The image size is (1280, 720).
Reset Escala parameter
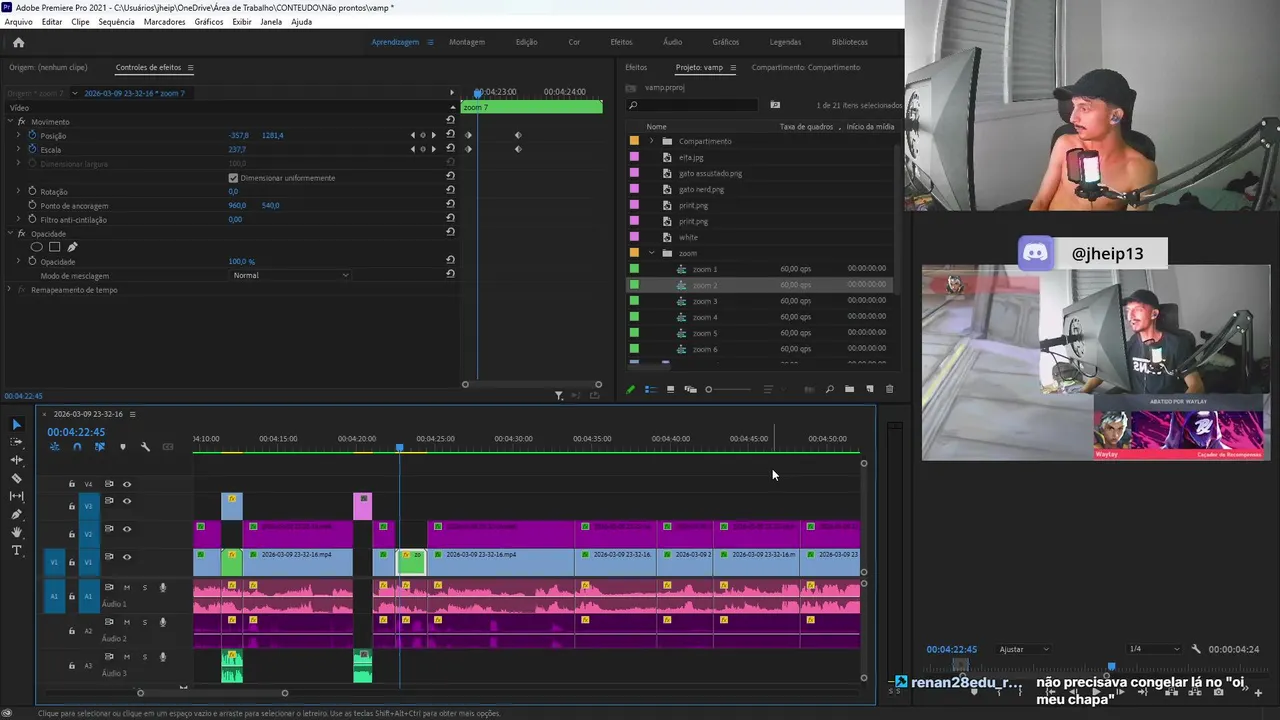pyautogui.click(x=450, y=148)
